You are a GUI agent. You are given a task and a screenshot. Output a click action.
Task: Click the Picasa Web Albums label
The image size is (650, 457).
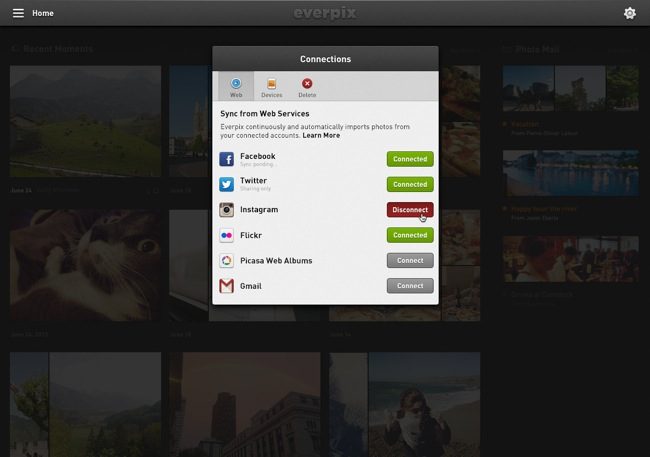276,260
